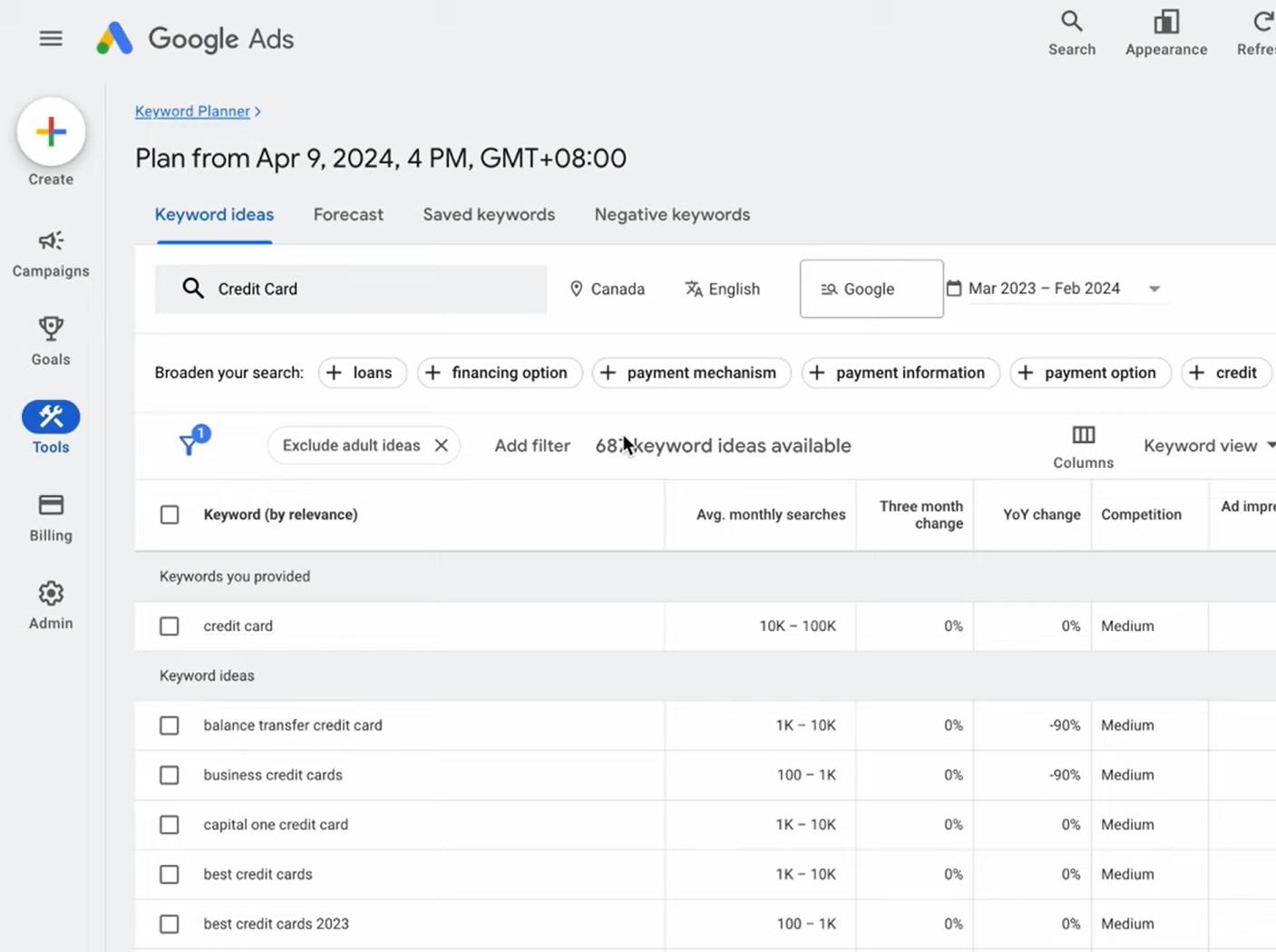The width and height of the screenshot is (1276, 952).
Task: Check the 'credit card' keyword row
Action: pyautogui.click(x=170, y=627)
